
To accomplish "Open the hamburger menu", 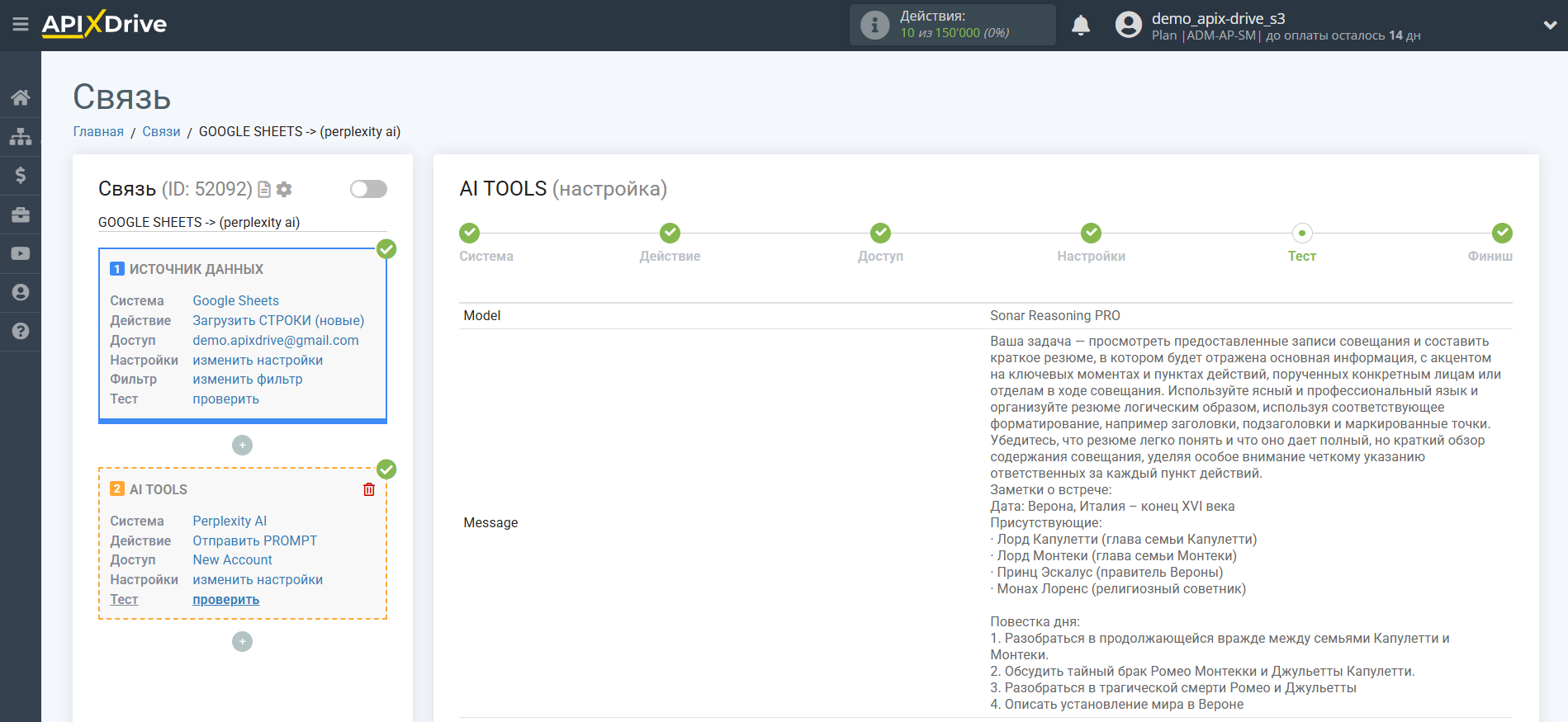I will tap(21, 25).
